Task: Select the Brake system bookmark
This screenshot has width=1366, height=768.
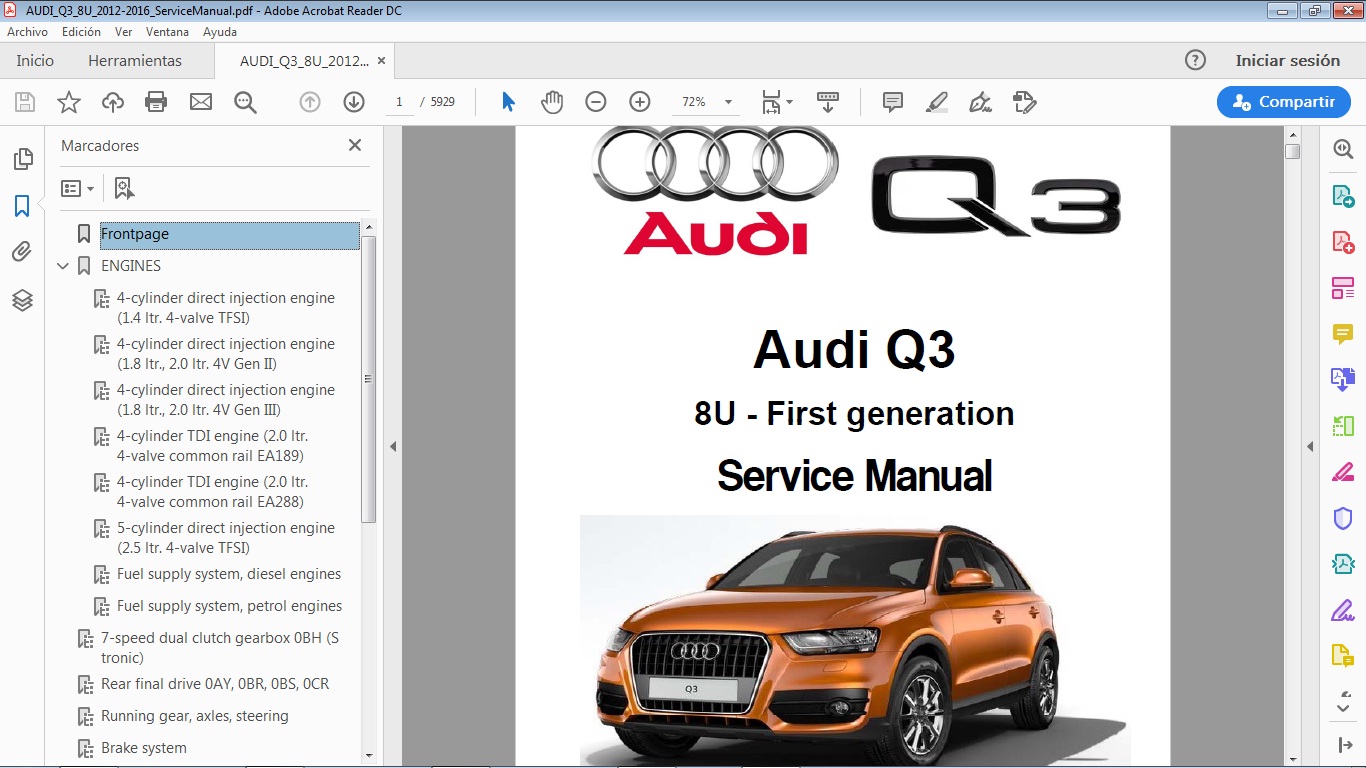Action: click(143, 747)
